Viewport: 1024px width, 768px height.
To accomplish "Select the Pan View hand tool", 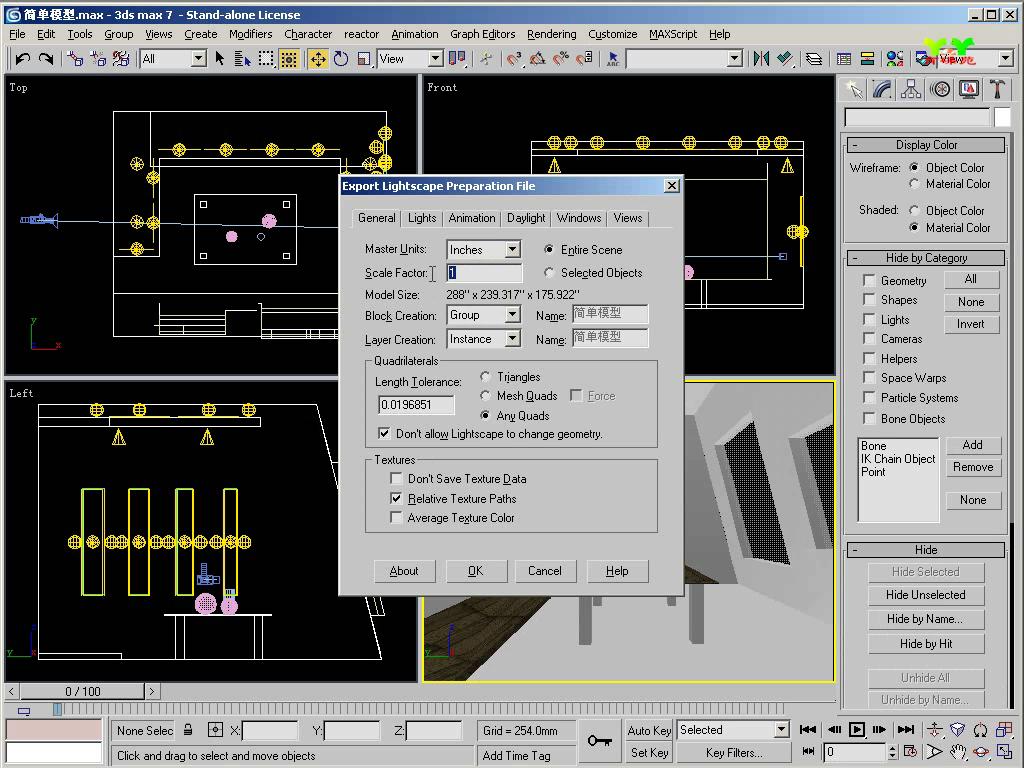I will 957,752.
